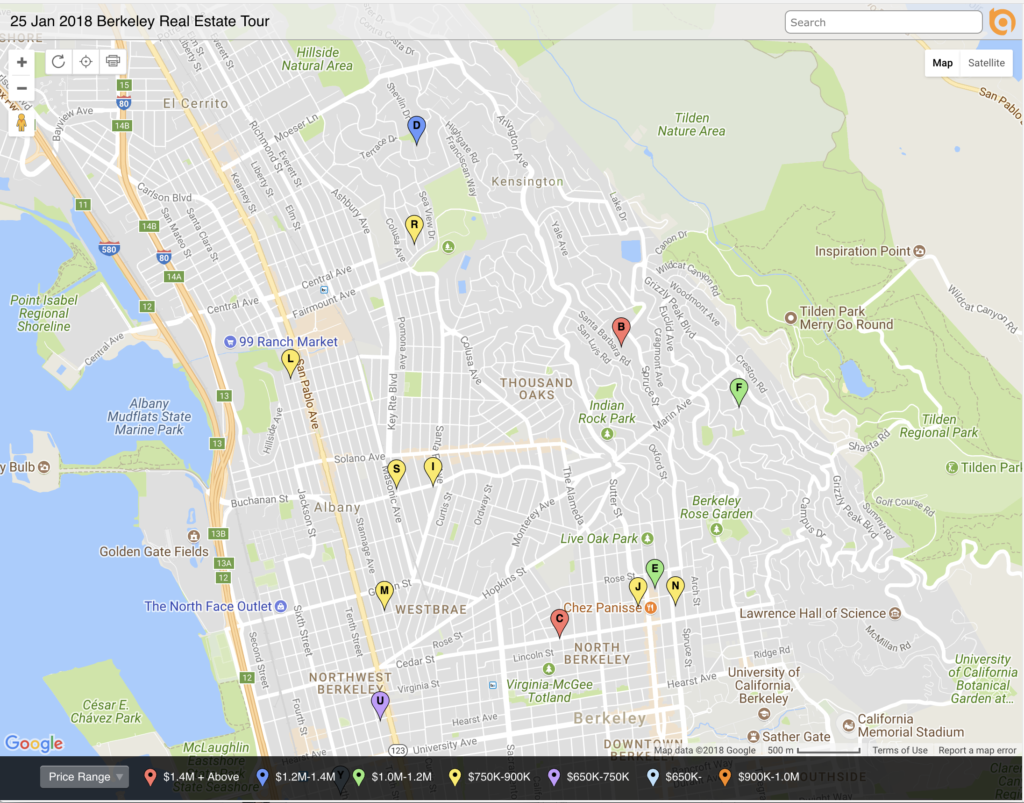Click the refresh map icon
The height and width of the screenshot is (803, 1024).
coord(58,61)
